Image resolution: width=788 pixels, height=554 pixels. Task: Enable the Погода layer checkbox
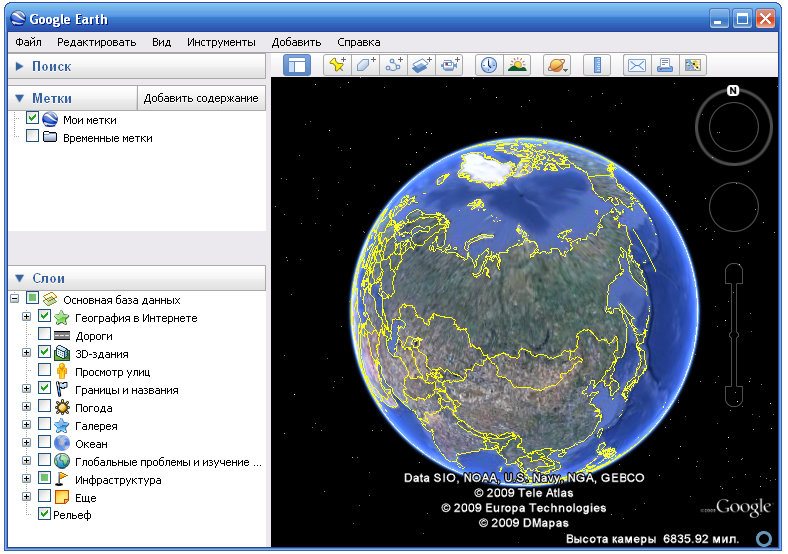pyautogui.click(x=44, y=406)
